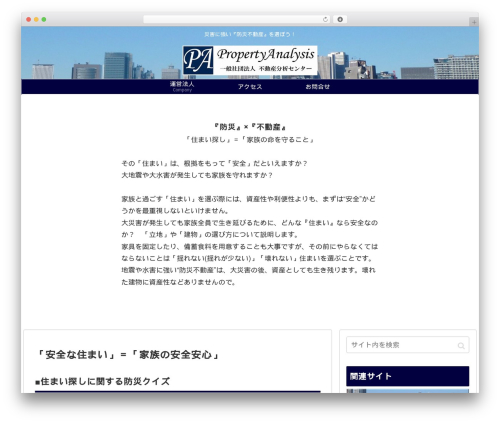This screenshot has height=423, width=500.
Task: Open the 運営法人 Company menu item
Action: (182, 86)
